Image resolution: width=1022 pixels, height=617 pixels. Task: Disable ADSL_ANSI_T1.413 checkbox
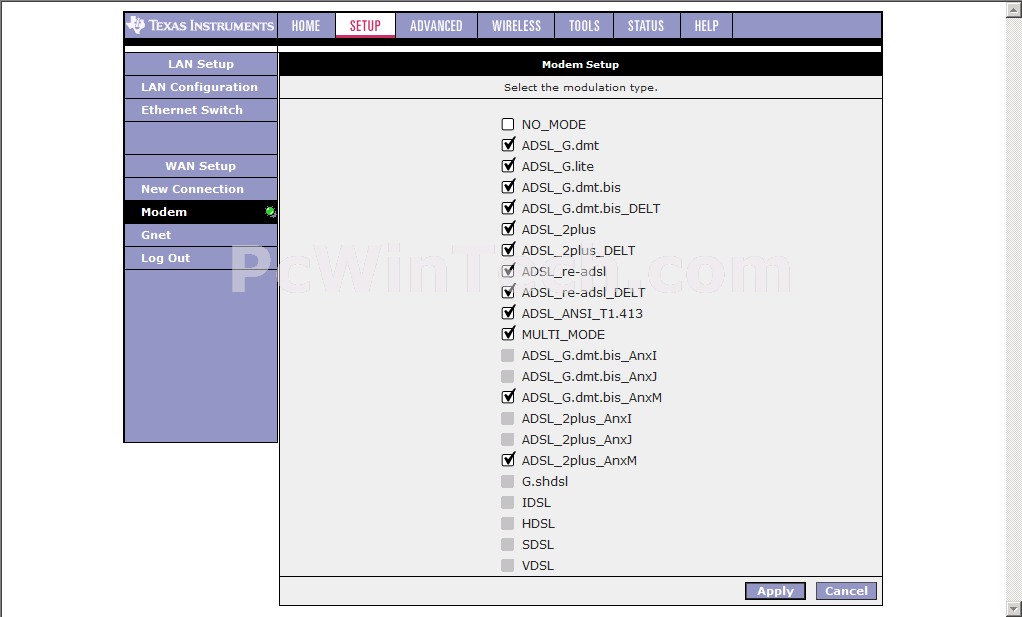(x=508, y=314)
